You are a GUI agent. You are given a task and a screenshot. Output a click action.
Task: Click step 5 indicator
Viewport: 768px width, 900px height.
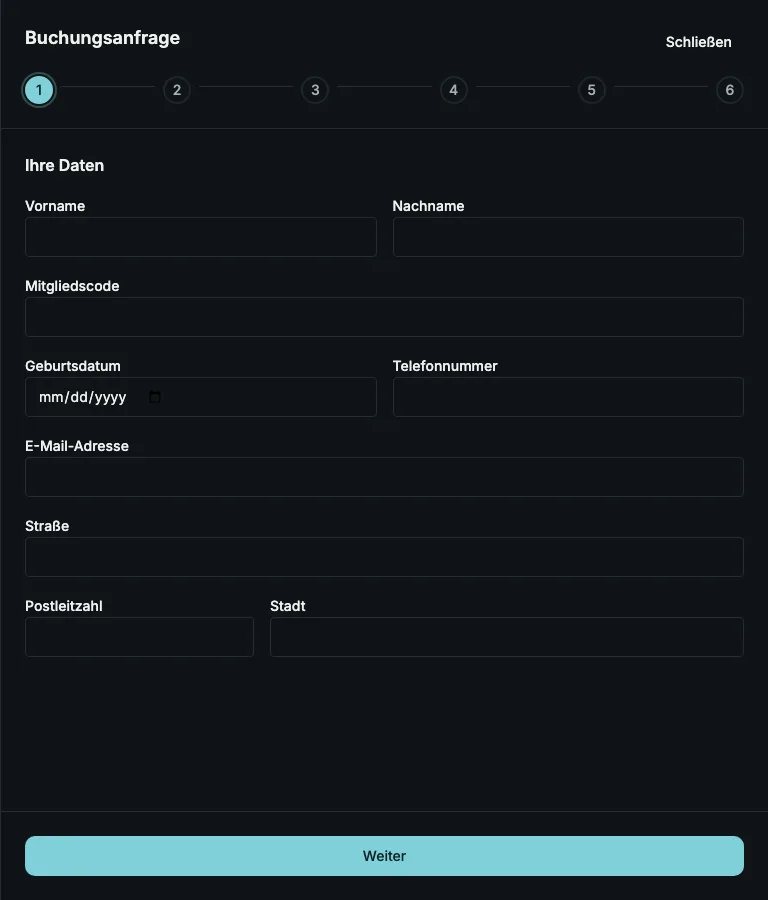pyautogui.click(x=591, y=90)
